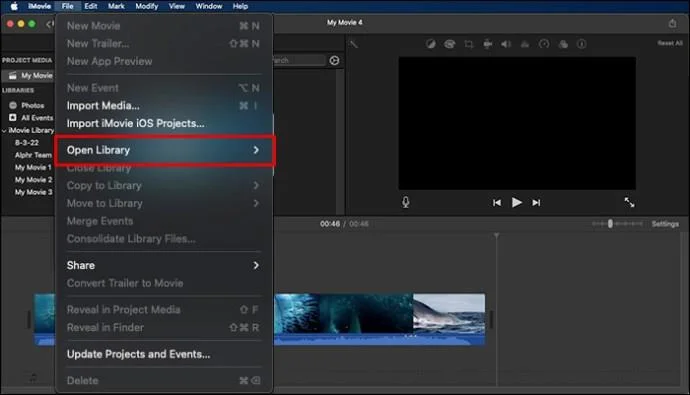Open Noise Reduction and Equalizer tool

[525, 44]
